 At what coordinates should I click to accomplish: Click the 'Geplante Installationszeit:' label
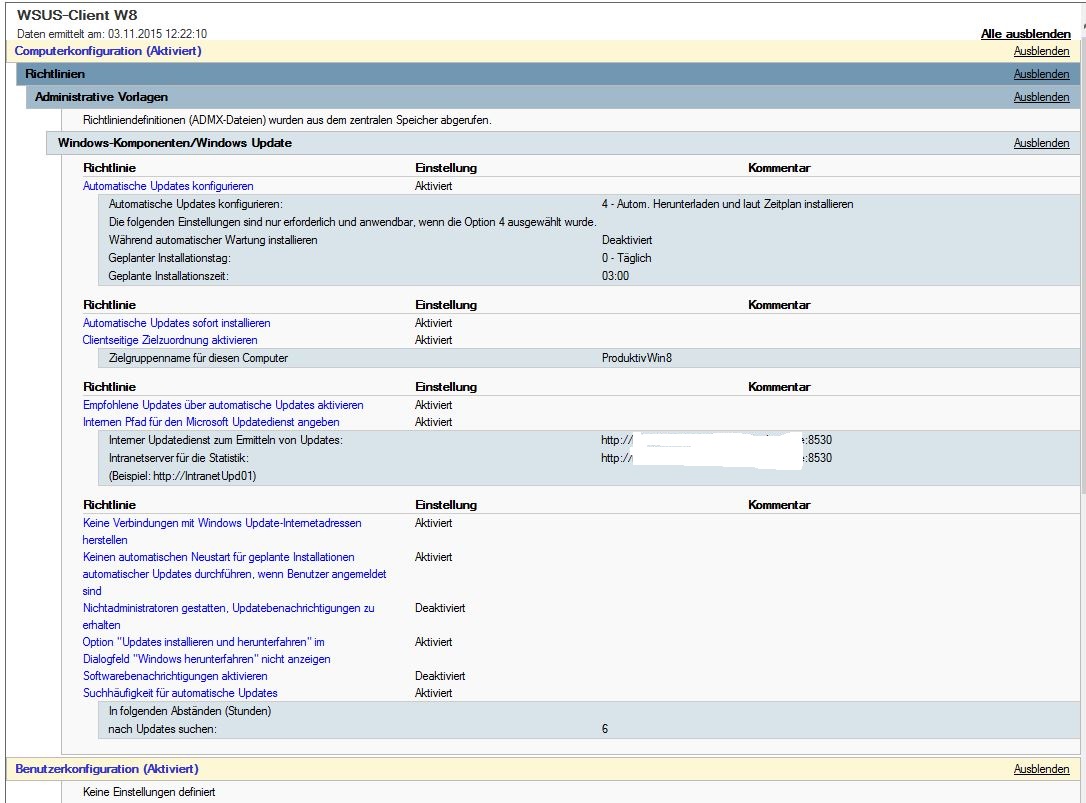coord(168,276)
